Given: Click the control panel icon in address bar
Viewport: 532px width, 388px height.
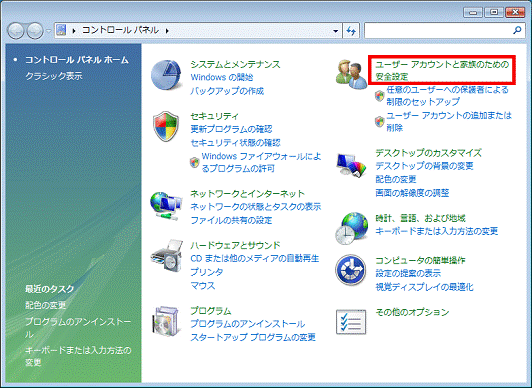Looking at the screenshot, I should [61, 30].
